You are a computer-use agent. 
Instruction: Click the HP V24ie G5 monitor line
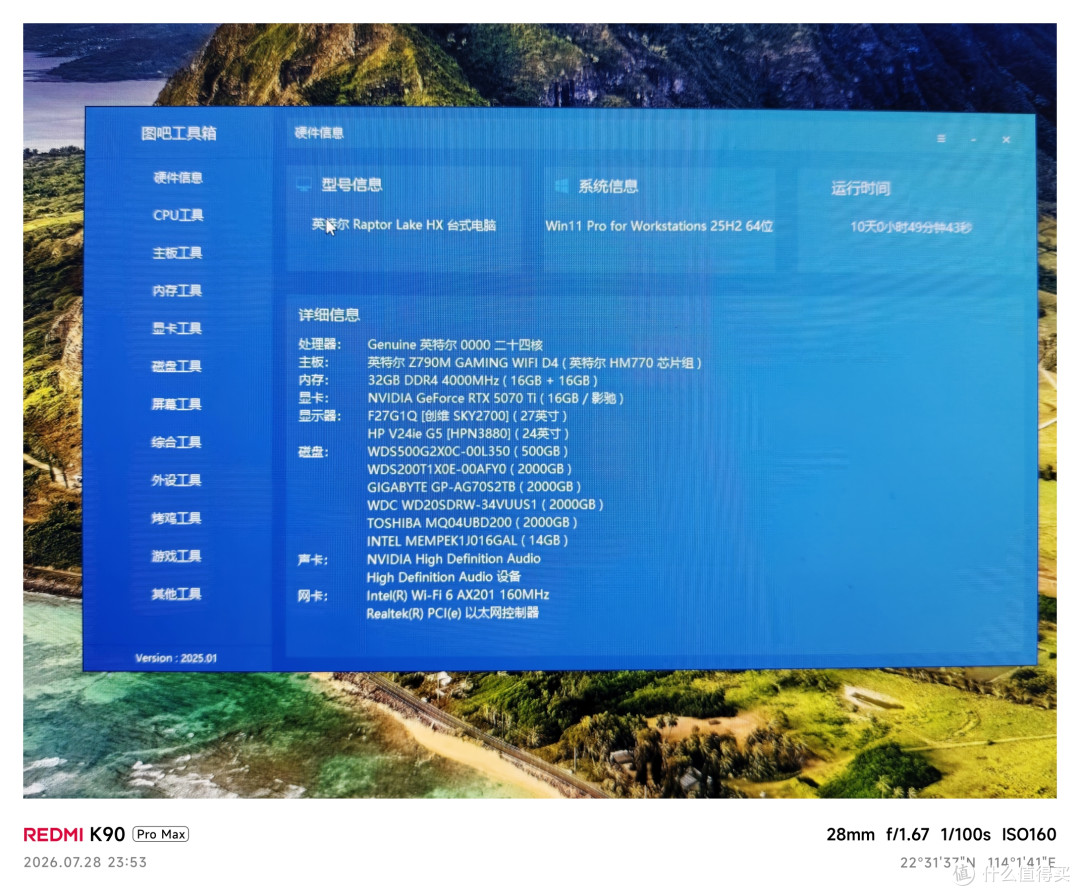coord(468,434)
